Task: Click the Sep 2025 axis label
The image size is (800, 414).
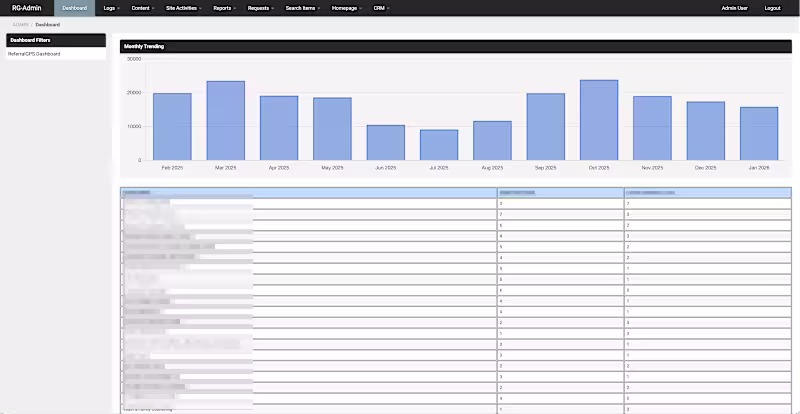Action: click(x=545, y=167)
